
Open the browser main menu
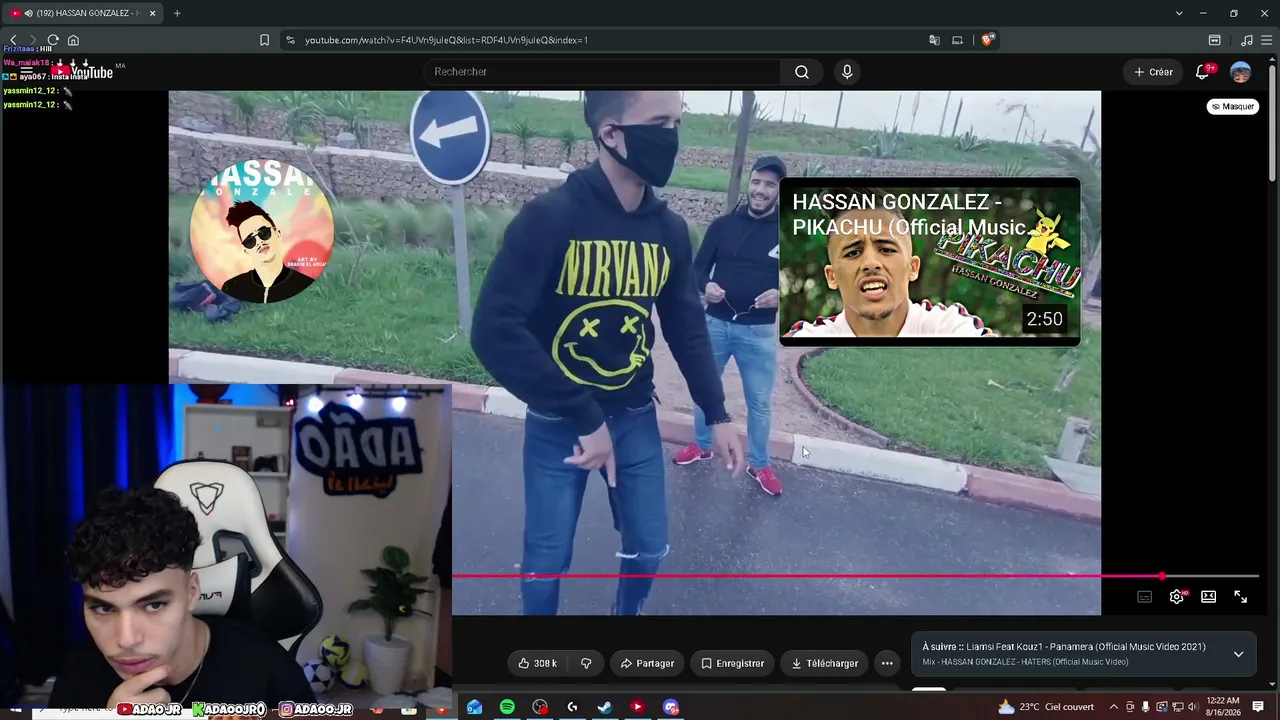(x=1267, y=40)
